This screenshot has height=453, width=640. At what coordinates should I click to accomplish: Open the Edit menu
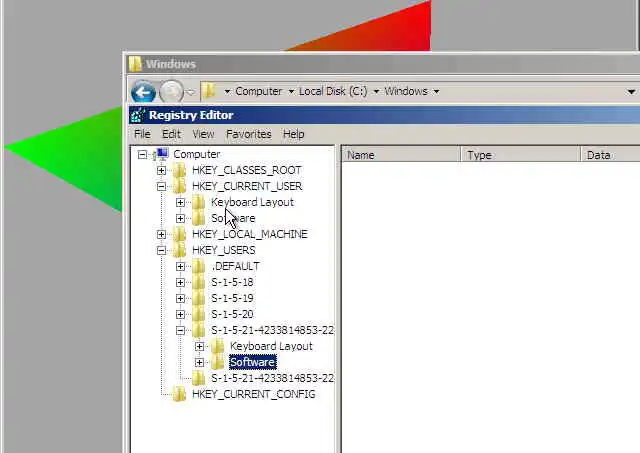[x=171, y=134]
